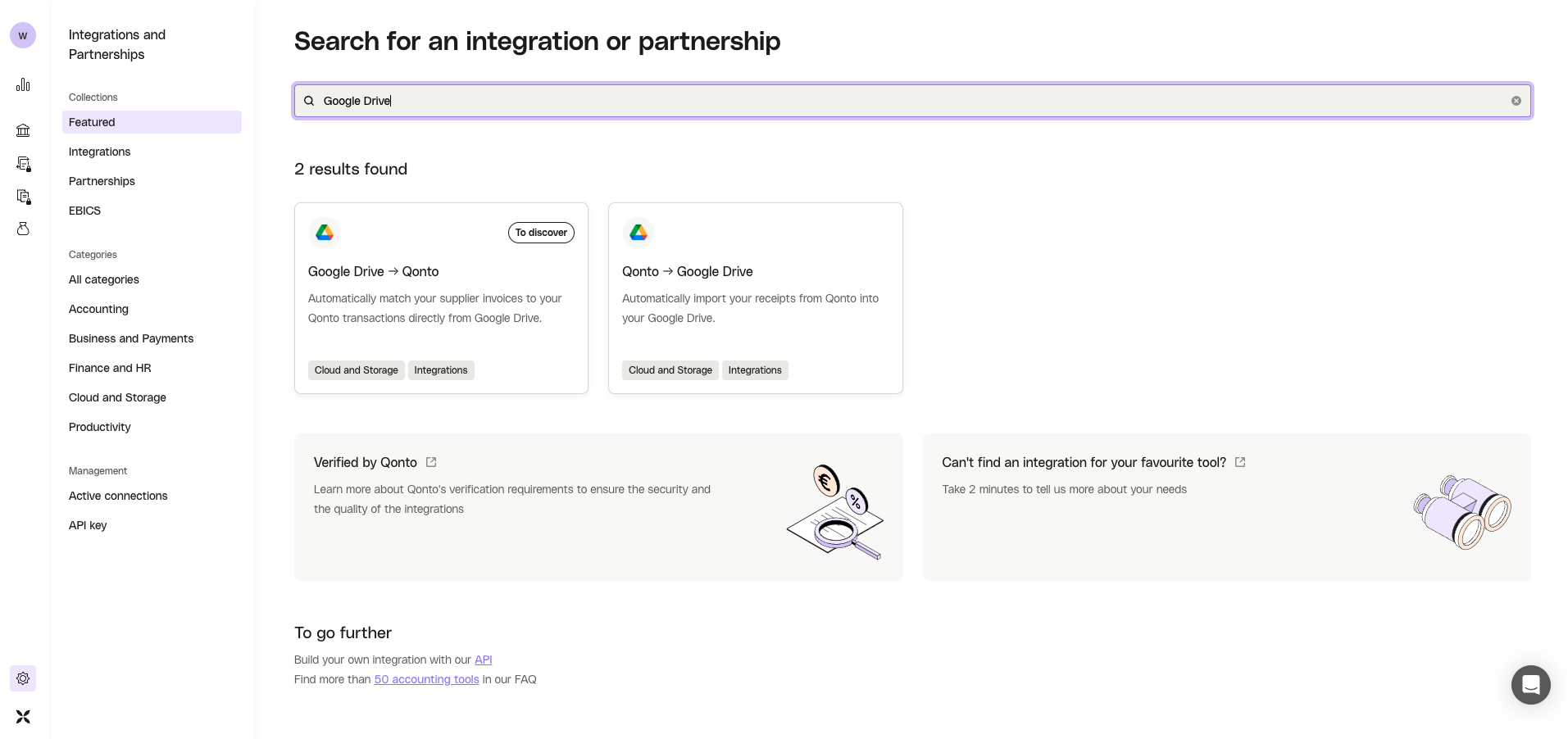Viewport: 1568px width, 739px height.
Task: Open the locked documents icon in sidebar
Action: click(x=23, y=197)
